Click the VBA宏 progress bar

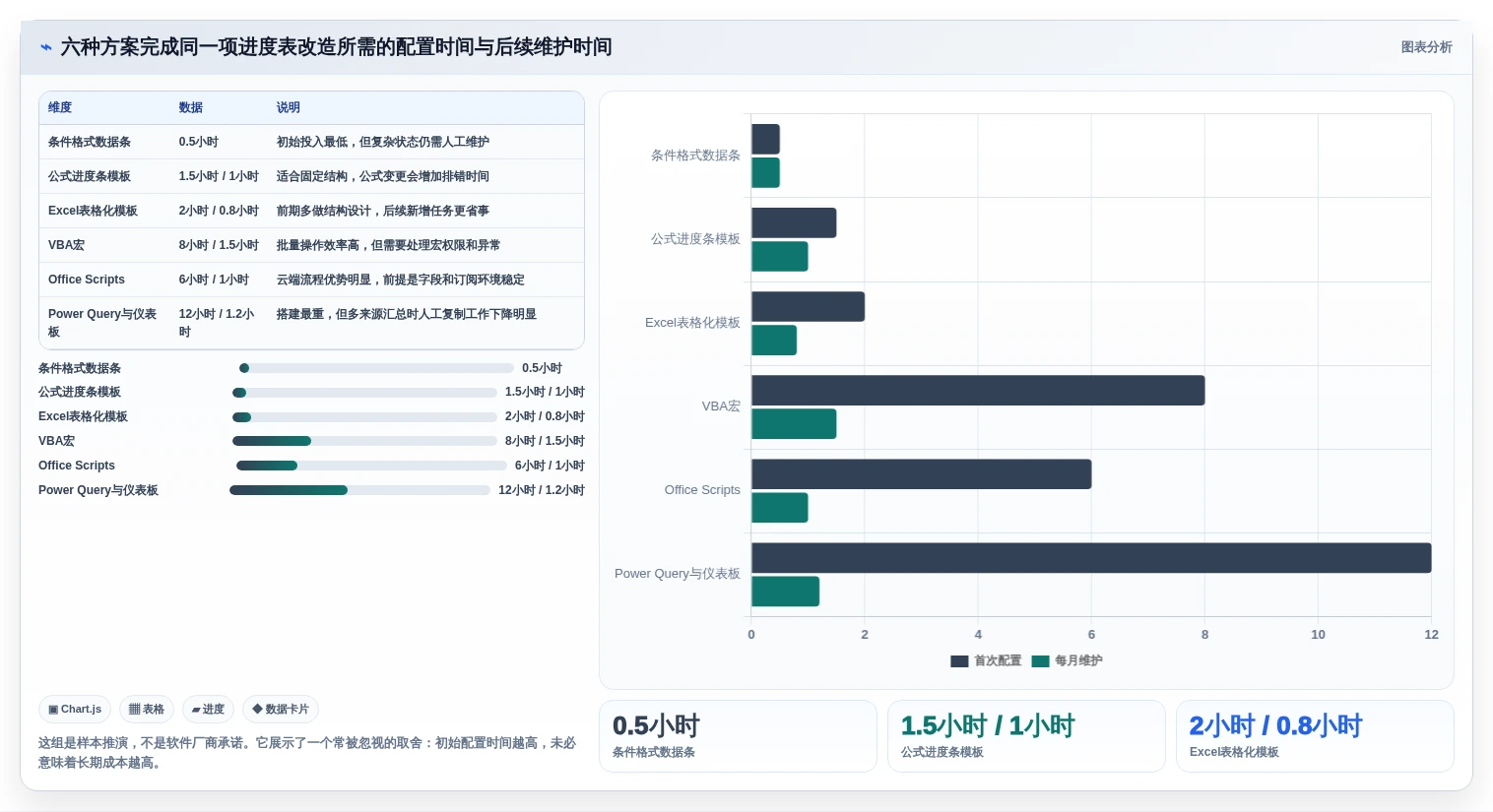pyautogui.click(x=364, y=441)
